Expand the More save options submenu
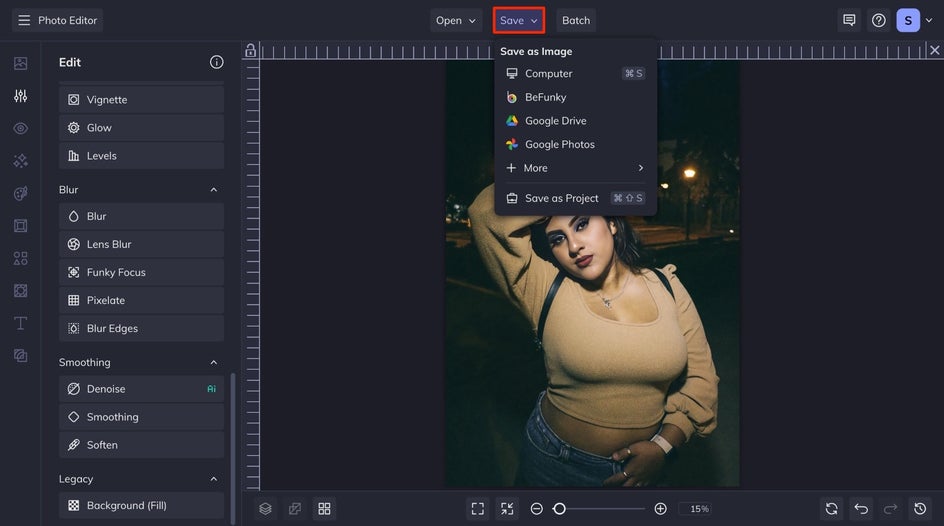The width and height of the screenshot is (944, 526). click(575, 168)
